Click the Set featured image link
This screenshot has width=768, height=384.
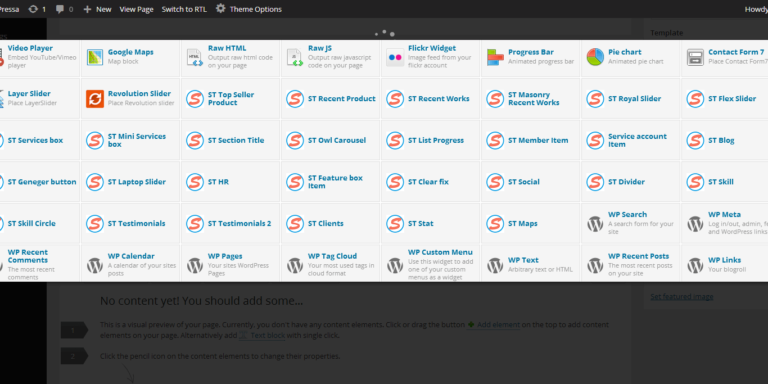click(x=682, y=297)
